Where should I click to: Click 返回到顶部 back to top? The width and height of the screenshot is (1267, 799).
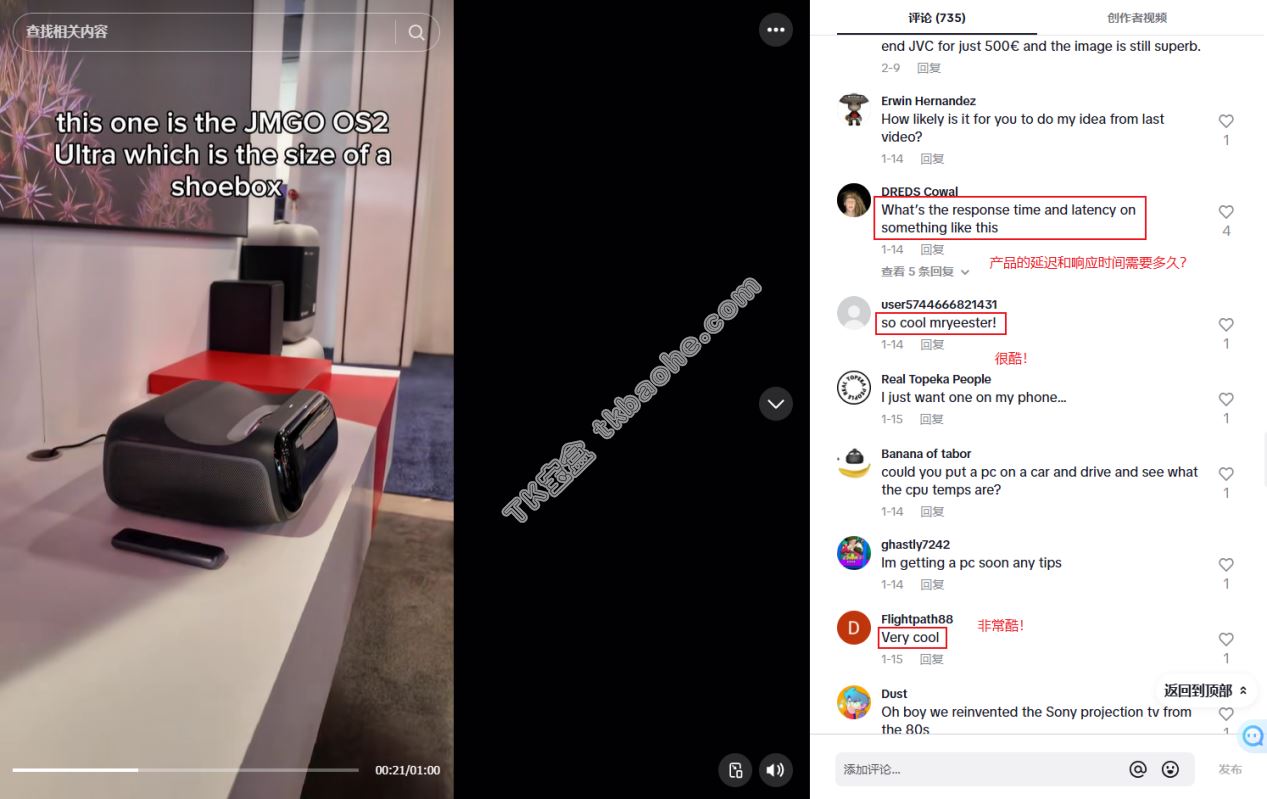tap(1205, 691)
